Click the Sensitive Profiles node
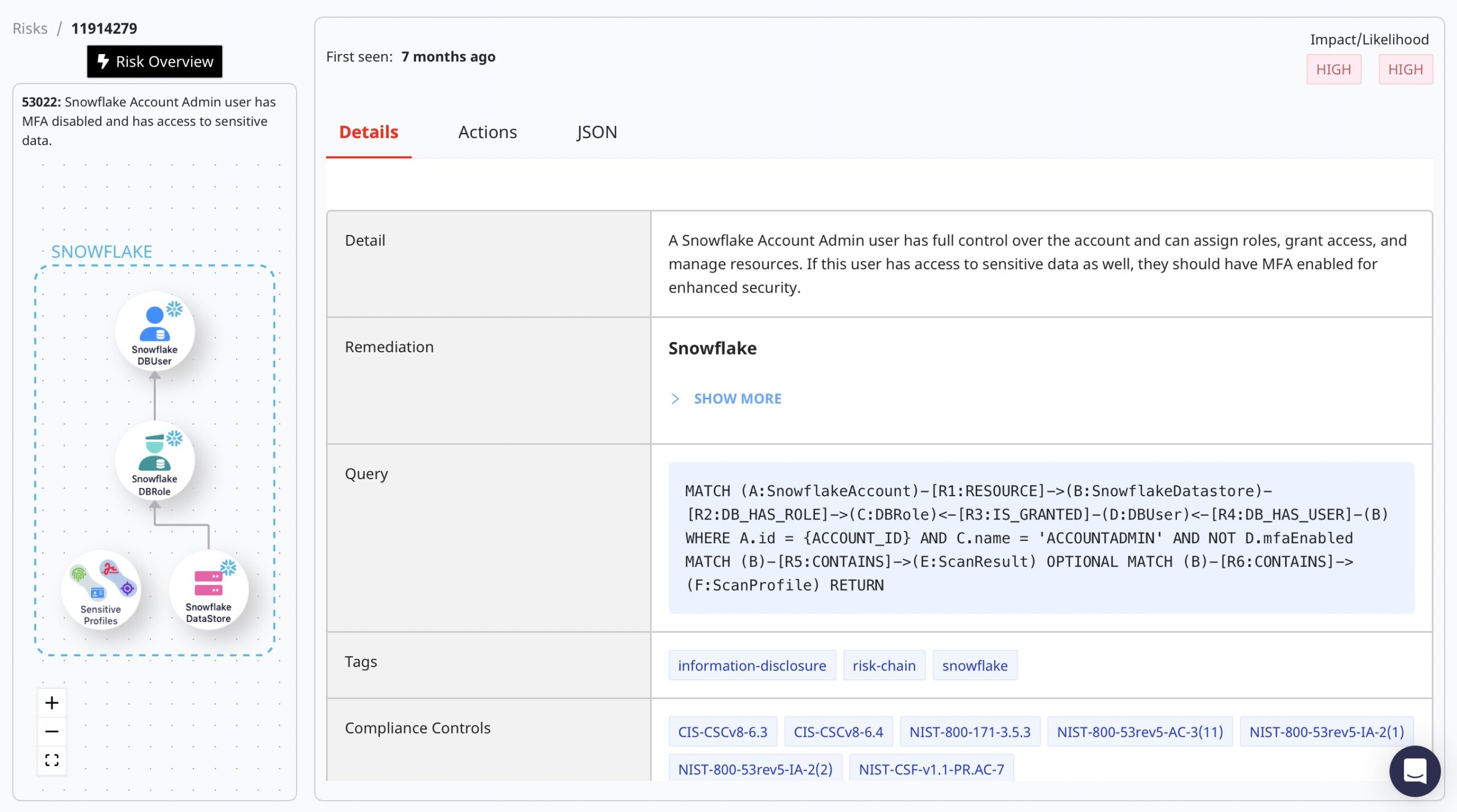Image resolution: width=1457 pixels, height=812 pixels. click(101, 590)
